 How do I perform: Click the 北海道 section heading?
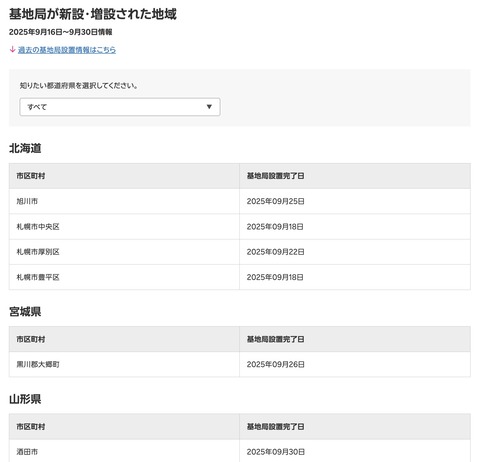pyautogui.click(x=25, y=148)
